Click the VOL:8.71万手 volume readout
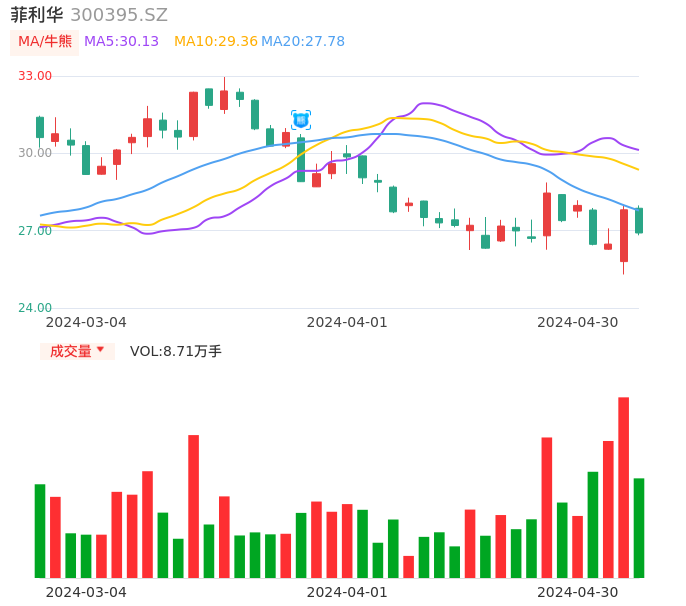Image resolution: width=686 pixels, height=606 pixels. click(x=176, y=351)
